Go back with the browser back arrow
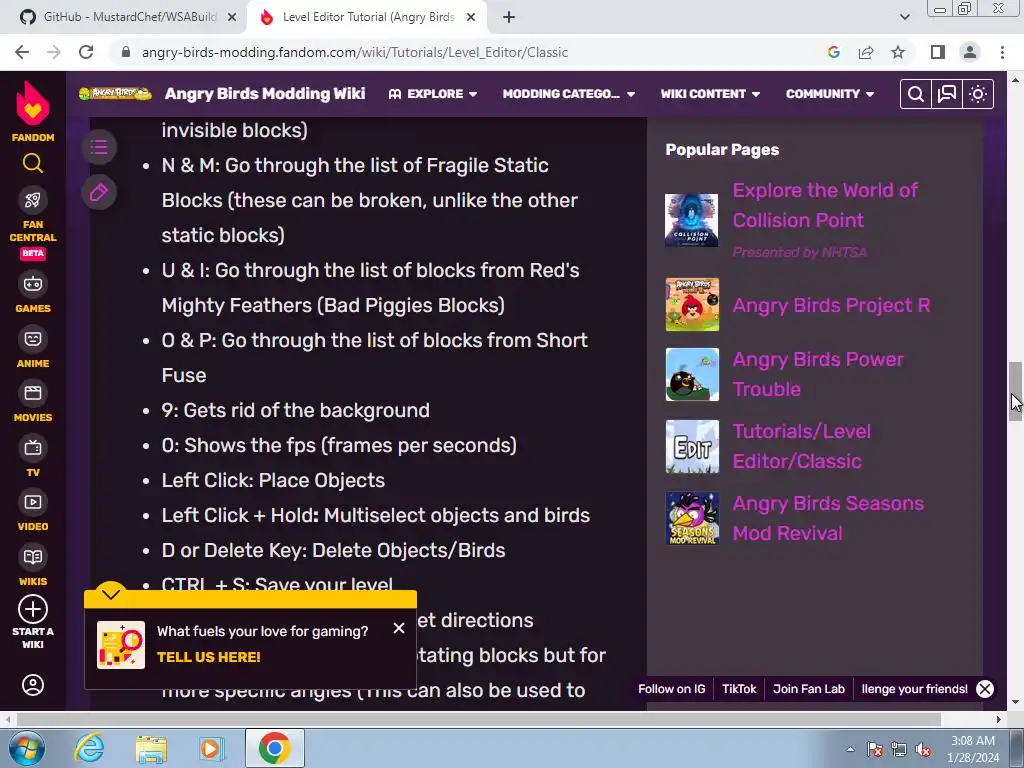 tap(22, 52)
